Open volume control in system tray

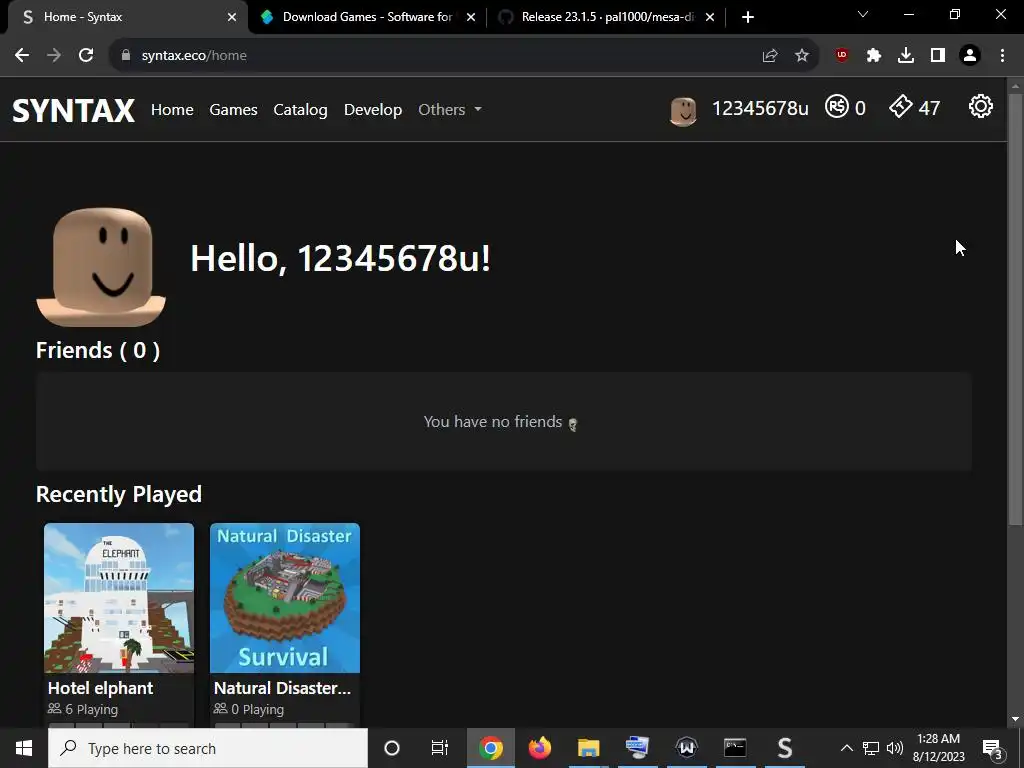[895, 748]
